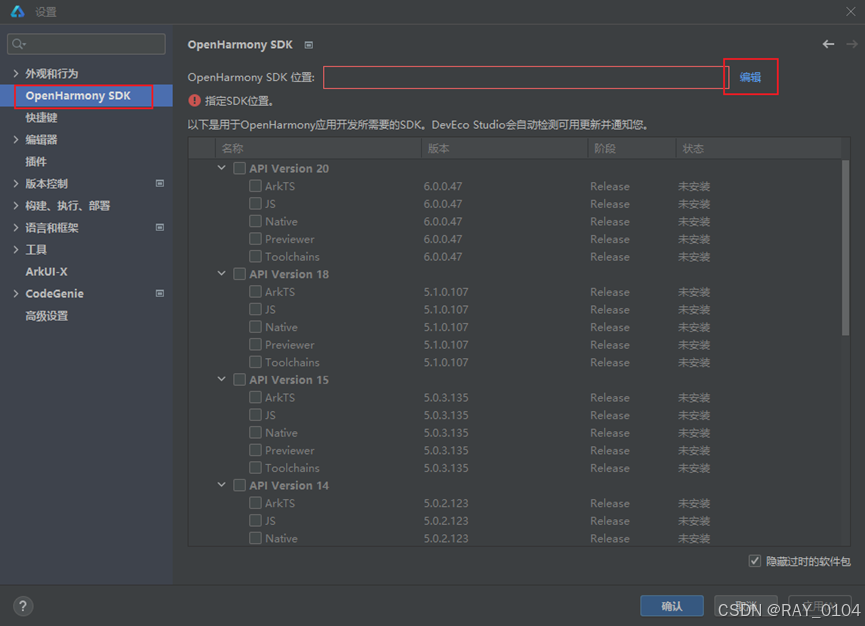The image size is (865, 626).
Task: Check Native 6.0.0.47 checkbox
Action: click(255, 221)
